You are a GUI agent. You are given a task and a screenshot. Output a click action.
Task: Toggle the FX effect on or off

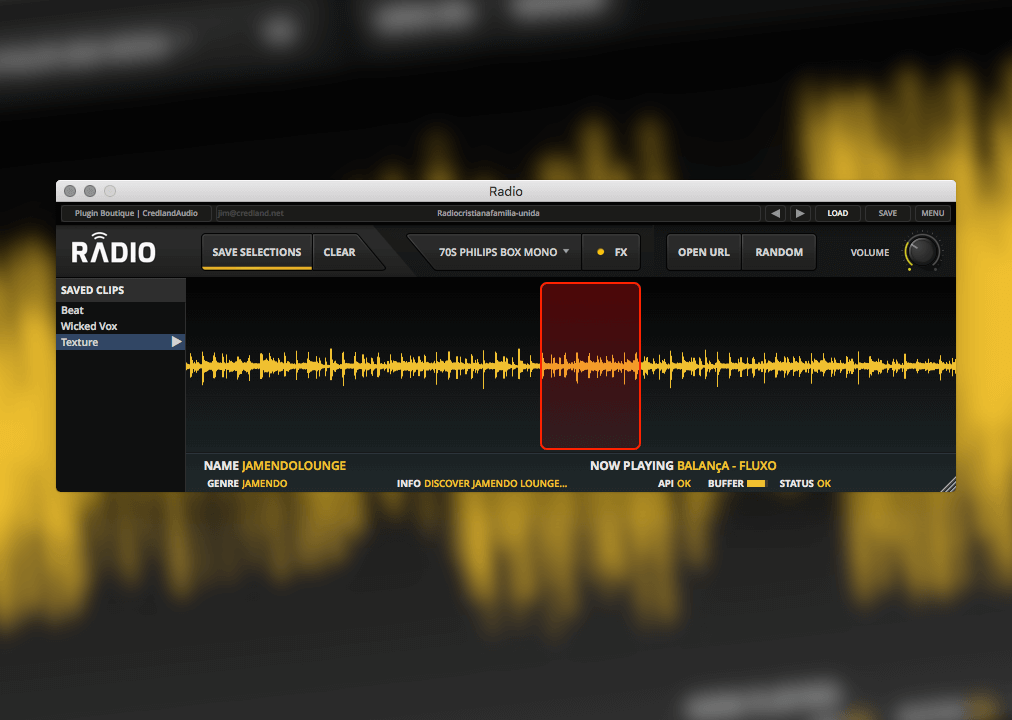[x=612, y=252]
